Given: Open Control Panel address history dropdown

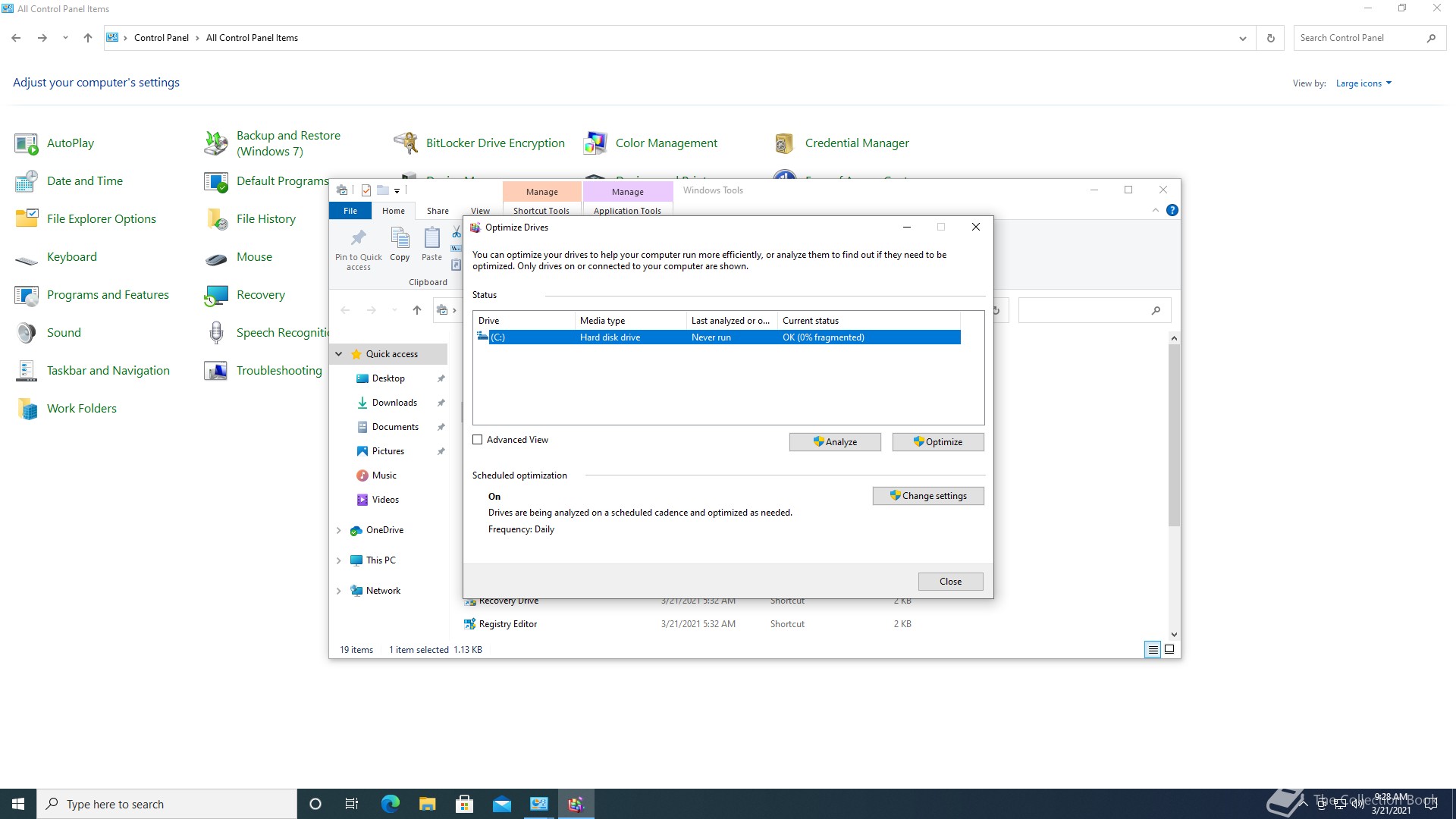Looking at the screenshot, I should 1242,38.
